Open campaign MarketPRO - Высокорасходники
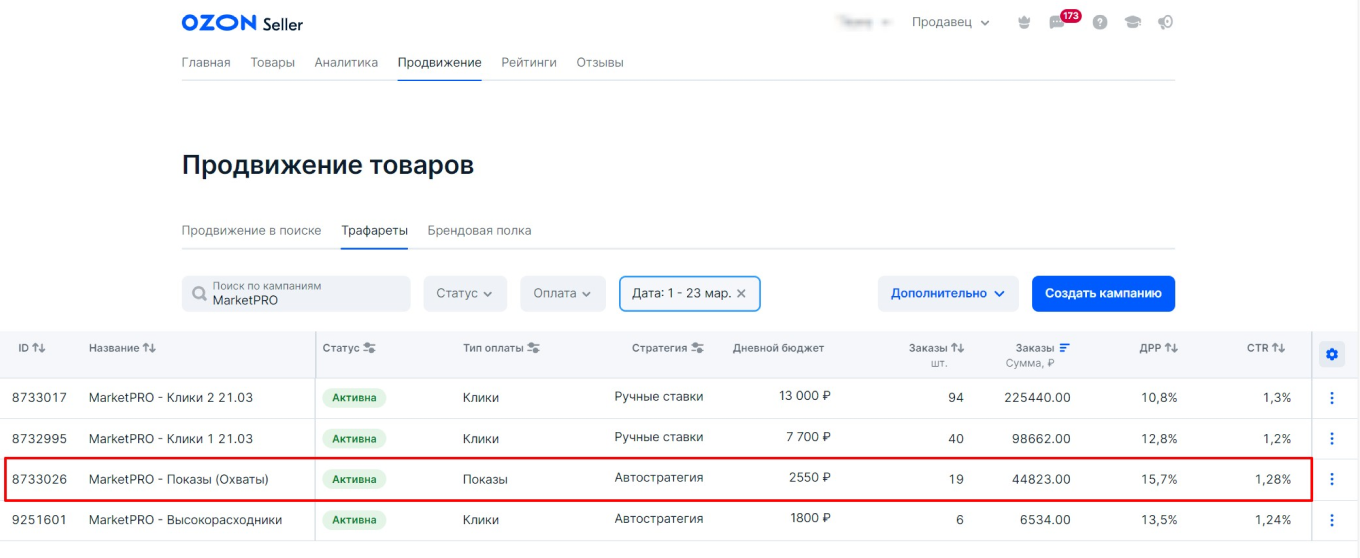Viewport: 1360px width, 558px height. 185,520
